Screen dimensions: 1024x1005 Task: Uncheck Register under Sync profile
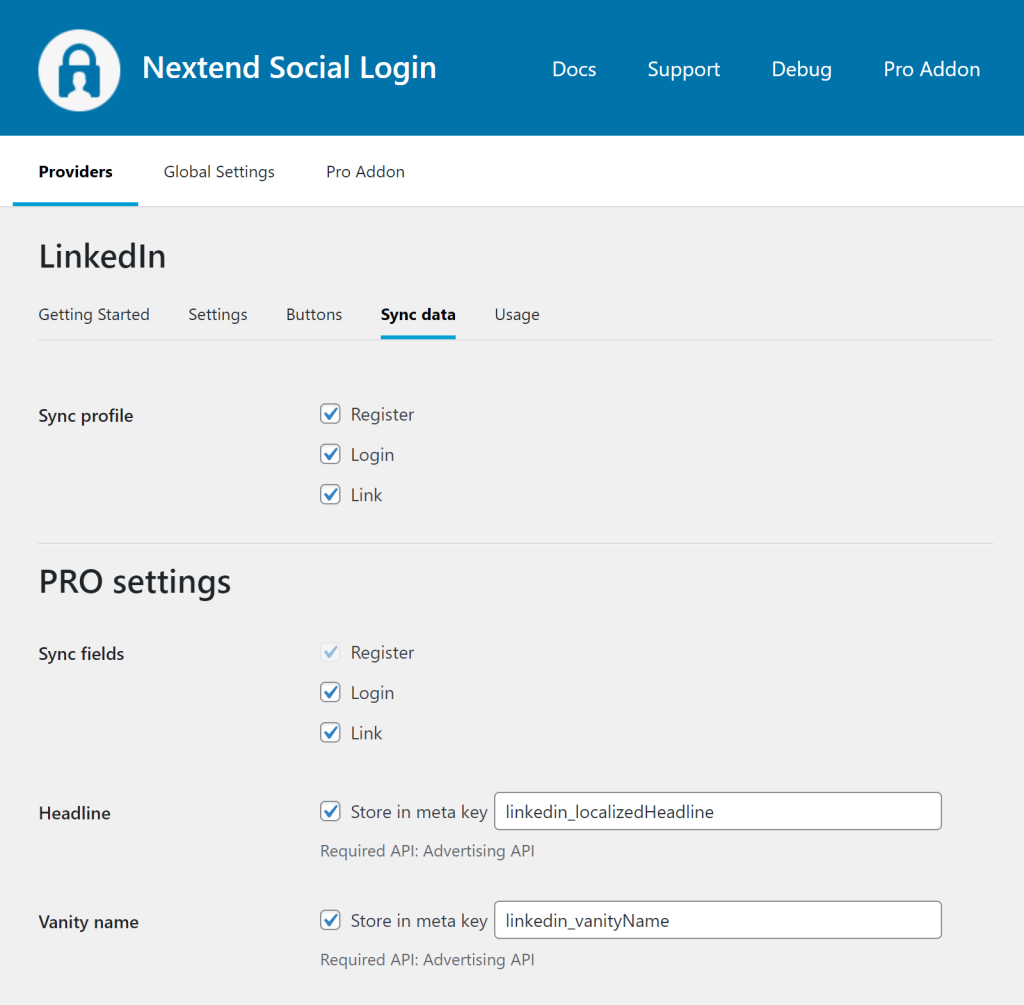(331, 414)
